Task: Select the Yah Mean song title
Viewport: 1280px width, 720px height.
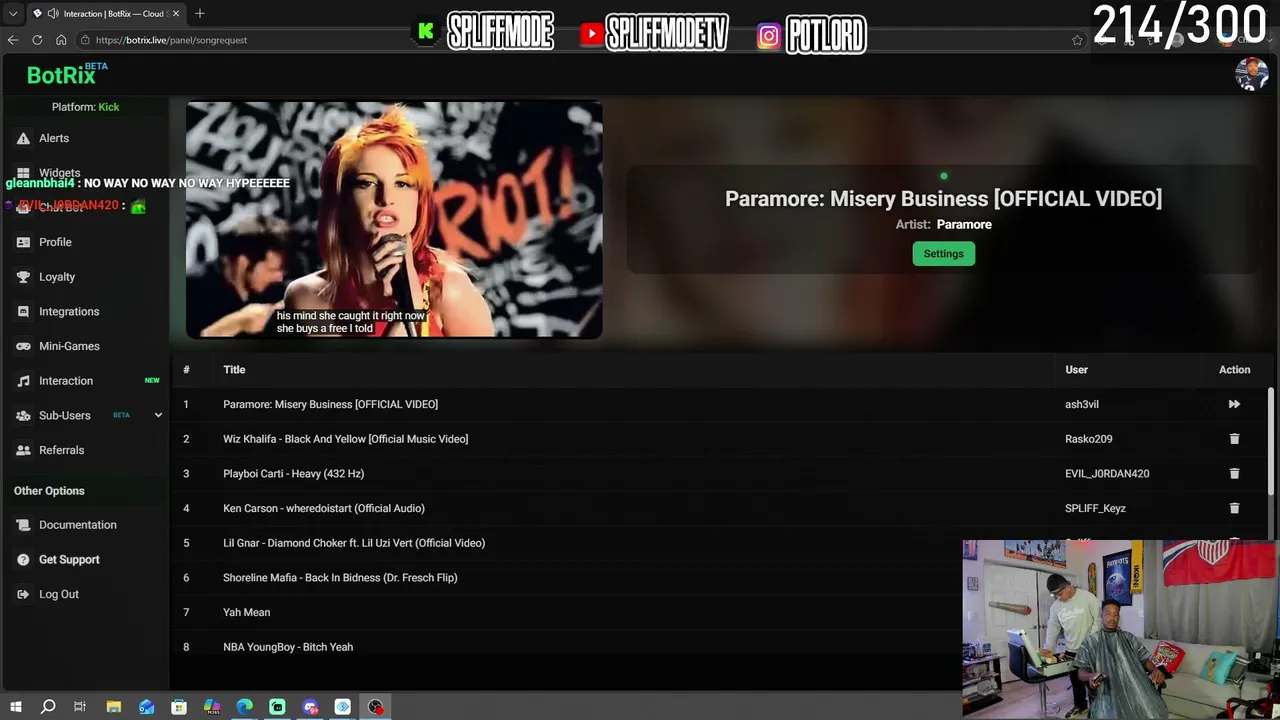Action: point(246,612)
